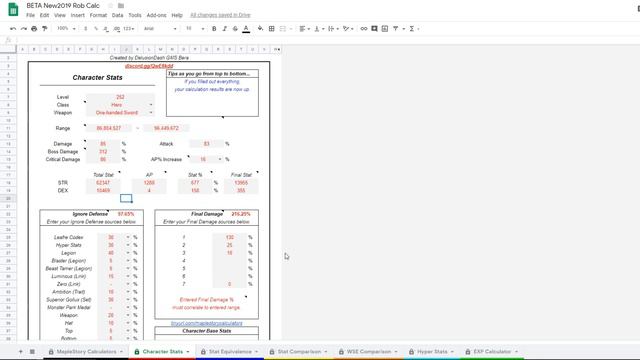Click the move-to-folder icon beside title
This screenshot has height=360, width=640.
pos(121,6)
